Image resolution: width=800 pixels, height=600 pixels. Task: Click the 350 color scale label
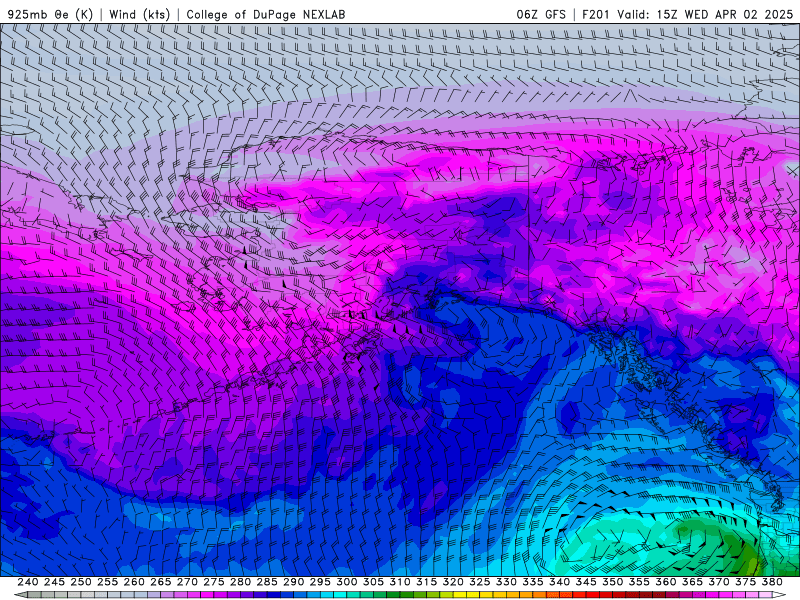click(613, 582)
